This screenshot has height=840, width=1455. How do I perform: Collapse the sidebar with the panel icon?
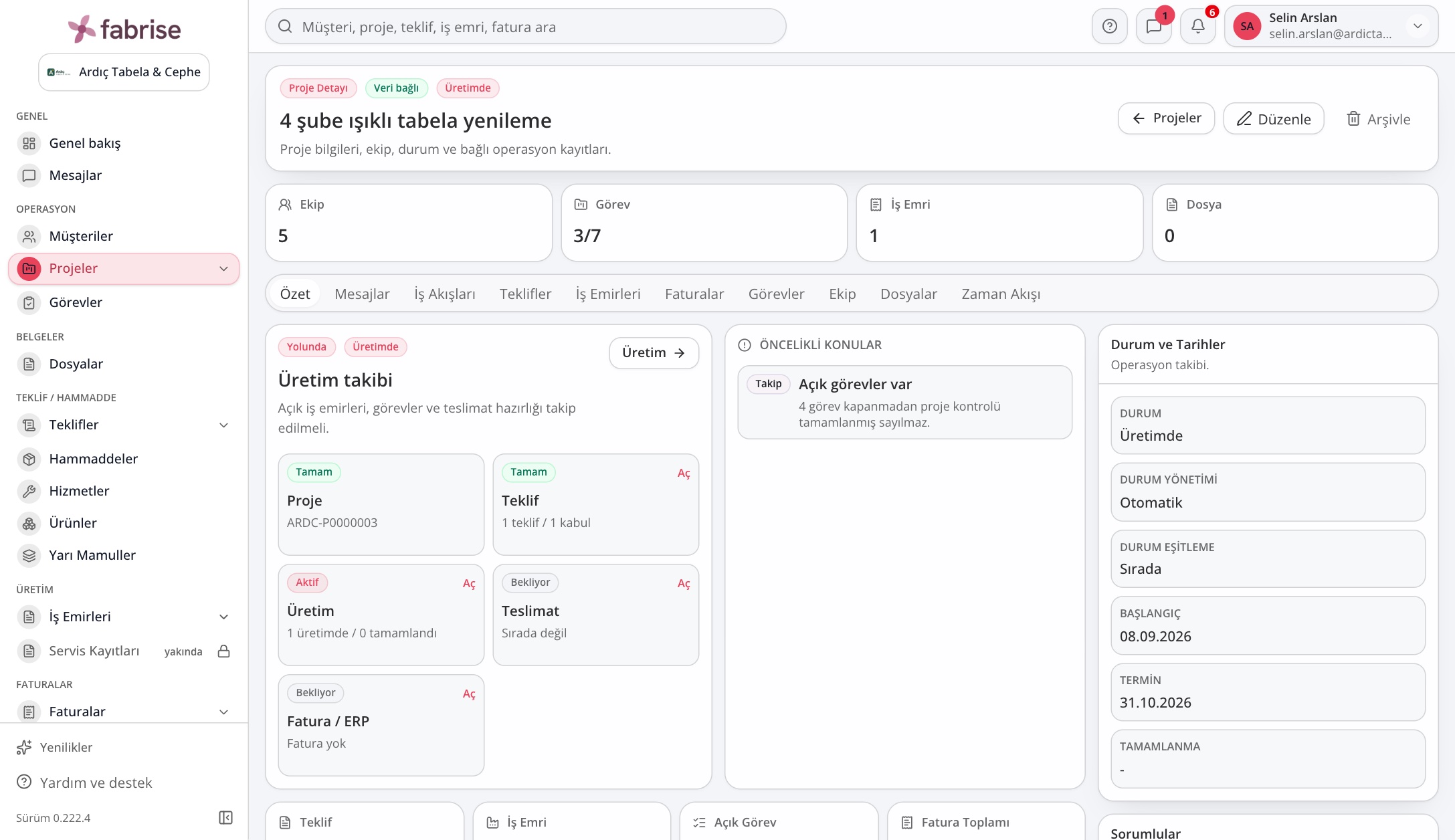(226, 817)
